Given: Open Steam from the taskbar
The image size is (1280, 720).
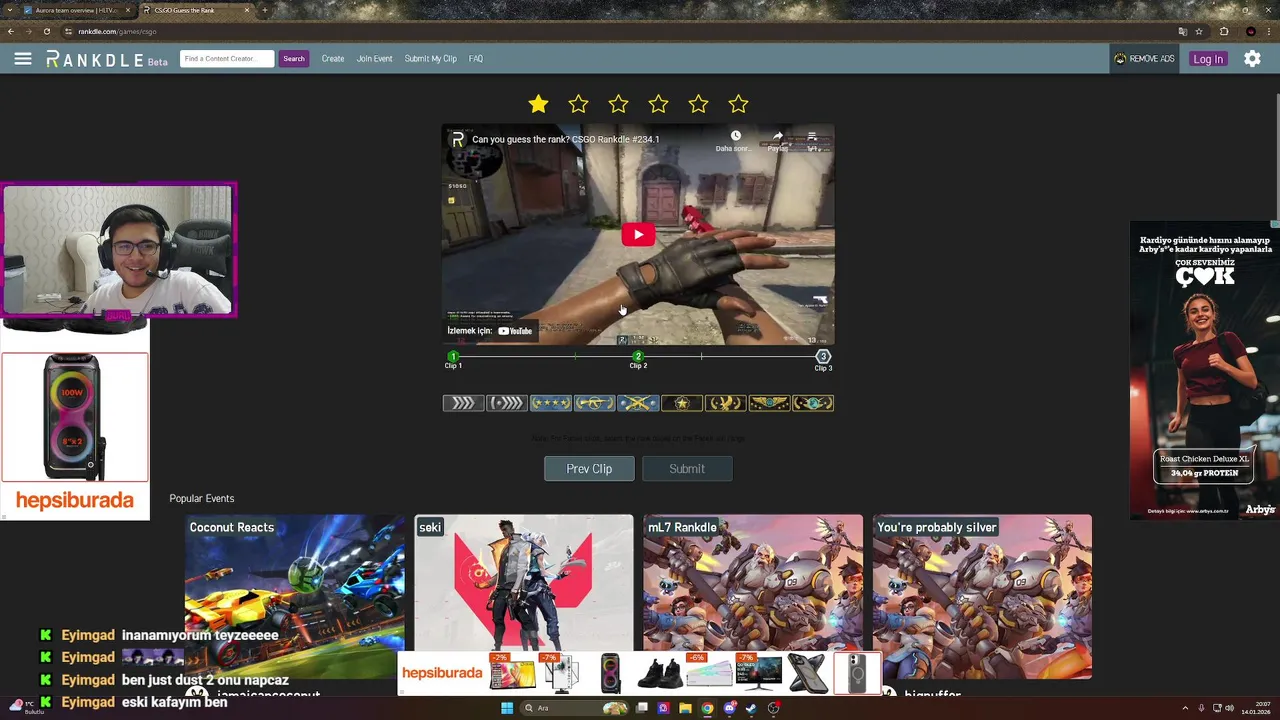Looking at the screenshot, I should click(x=751, y=708).
